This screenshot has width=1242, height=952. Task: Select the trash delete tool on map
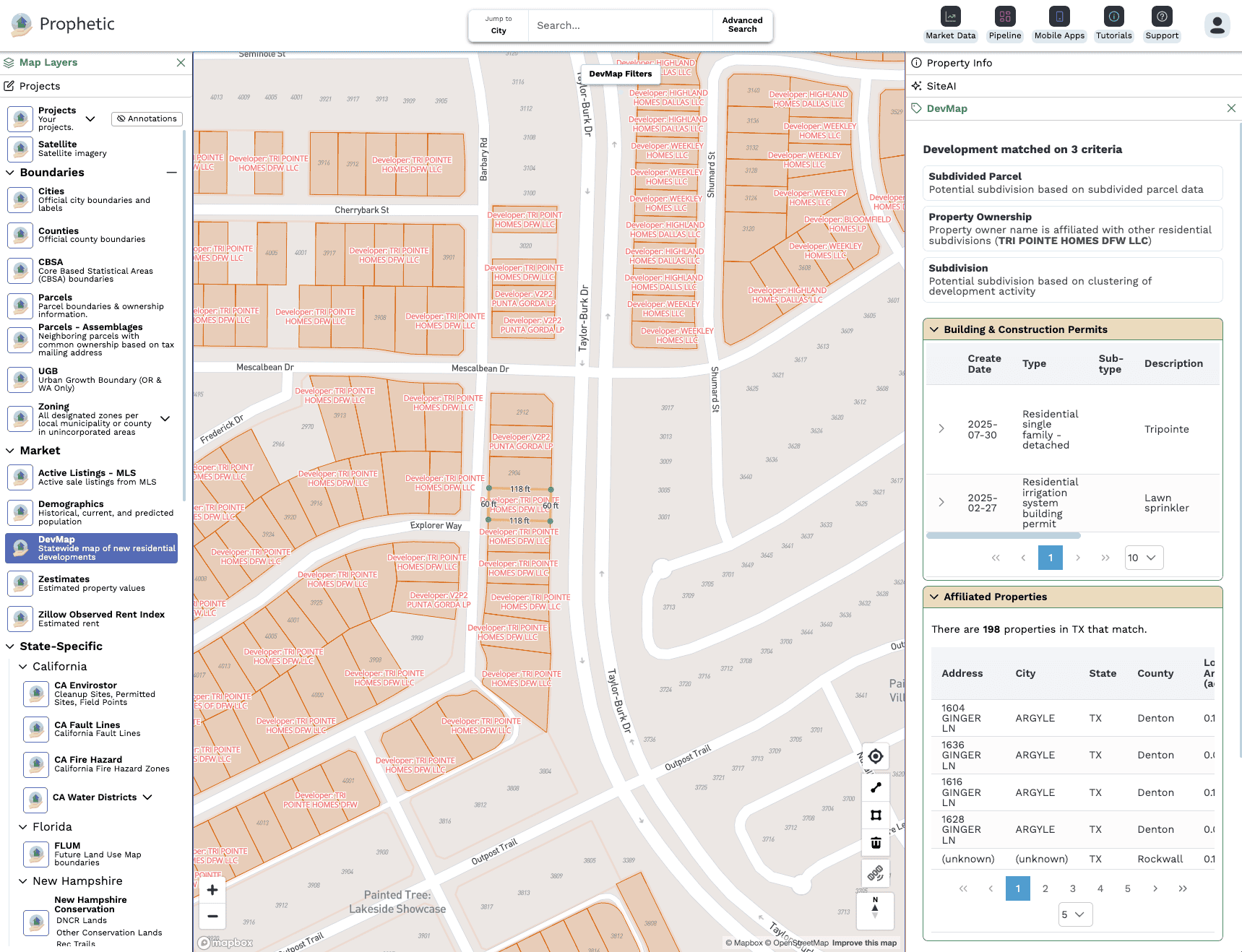coord(876,843)
